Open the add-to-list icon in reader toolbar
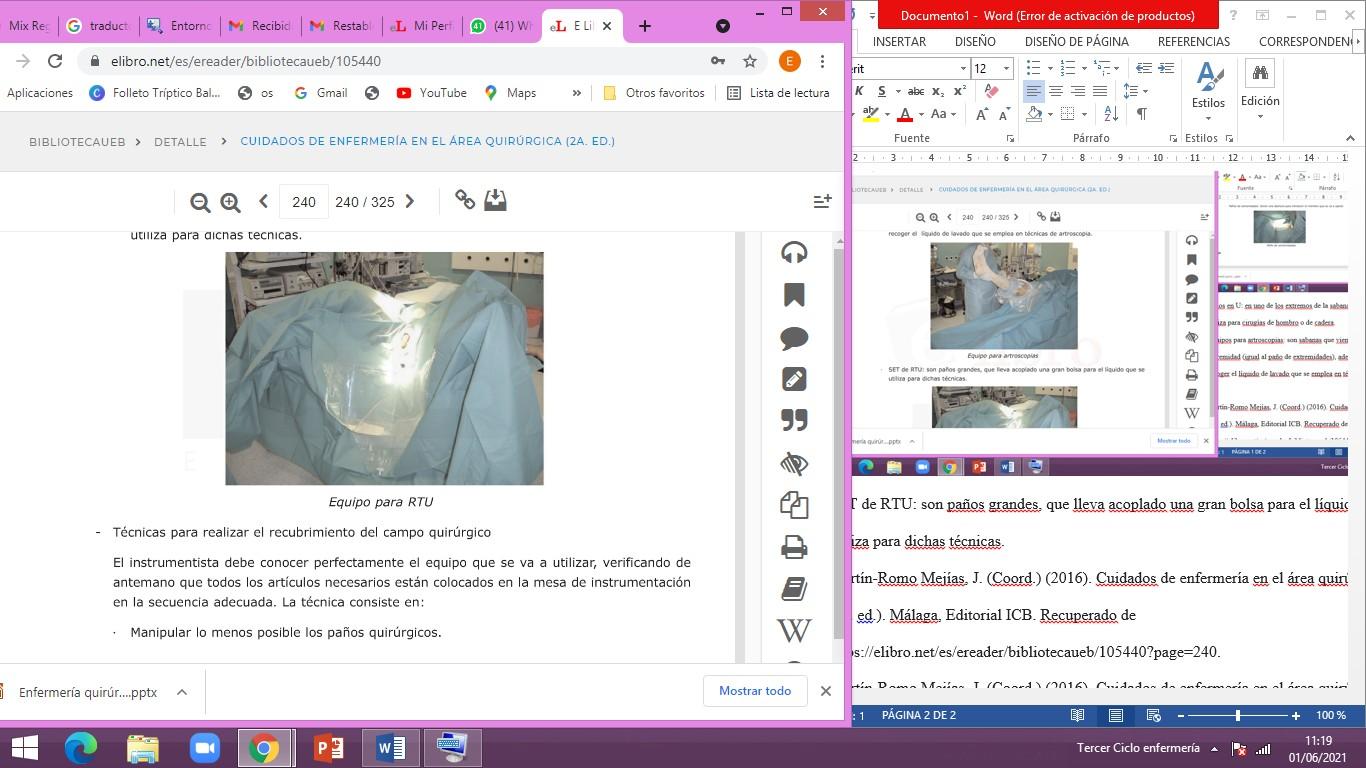Image resolution: width=1366 pixels, height=768 pixels. coord(822,201)
